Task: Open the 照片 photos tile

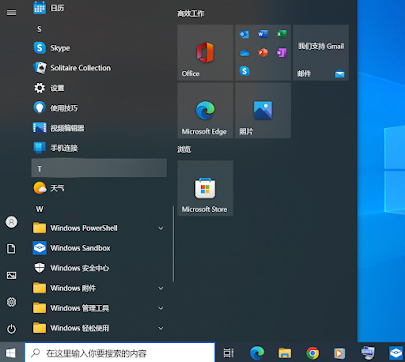Action: pyautogui.click(x=263, y=110)
